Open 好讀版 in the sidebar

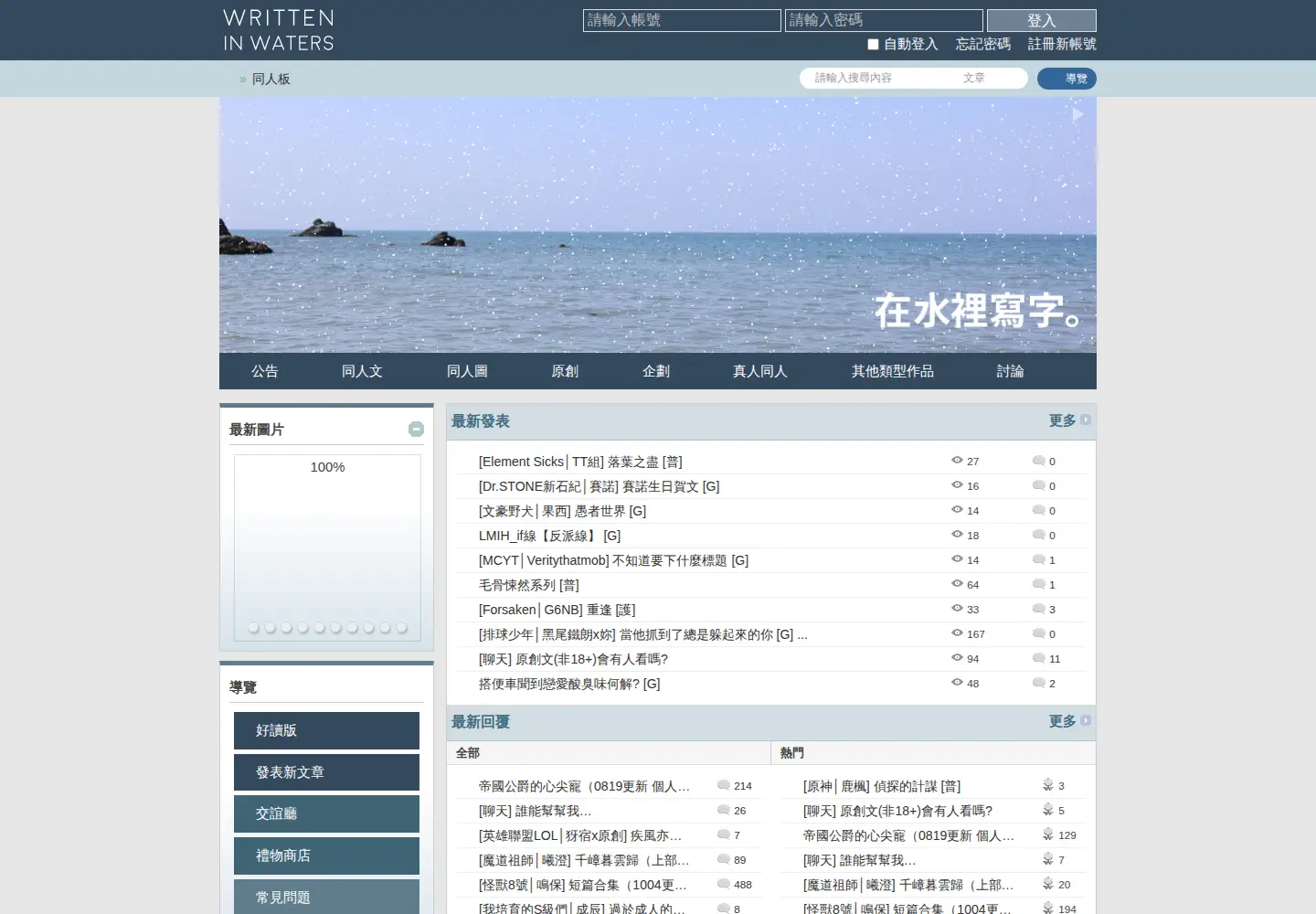point(326,730)
